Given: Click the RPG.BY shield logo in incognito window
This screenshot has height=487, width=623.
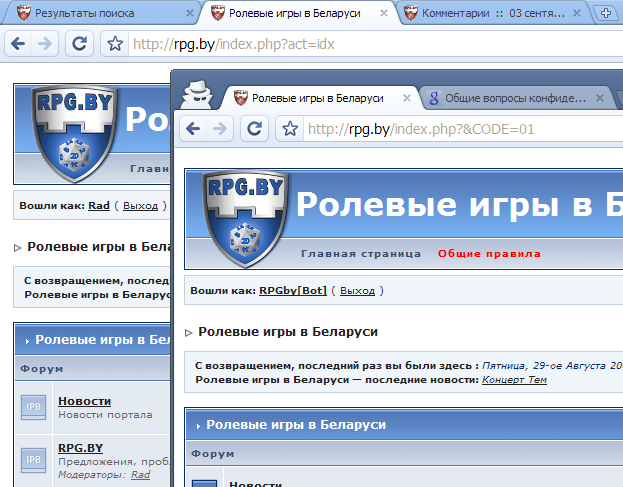Looking at the screenshot, I should pos(245,218).
